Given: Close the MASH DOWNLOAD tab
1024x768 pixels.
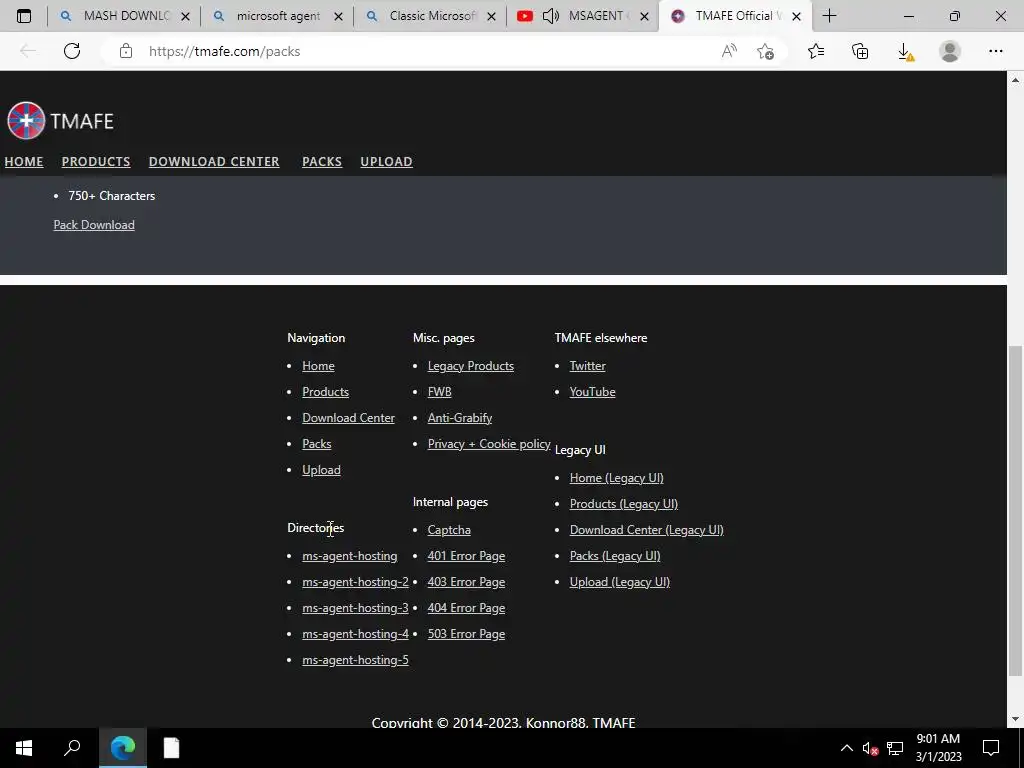Looking at the screenshot, I should click(185, 17).
